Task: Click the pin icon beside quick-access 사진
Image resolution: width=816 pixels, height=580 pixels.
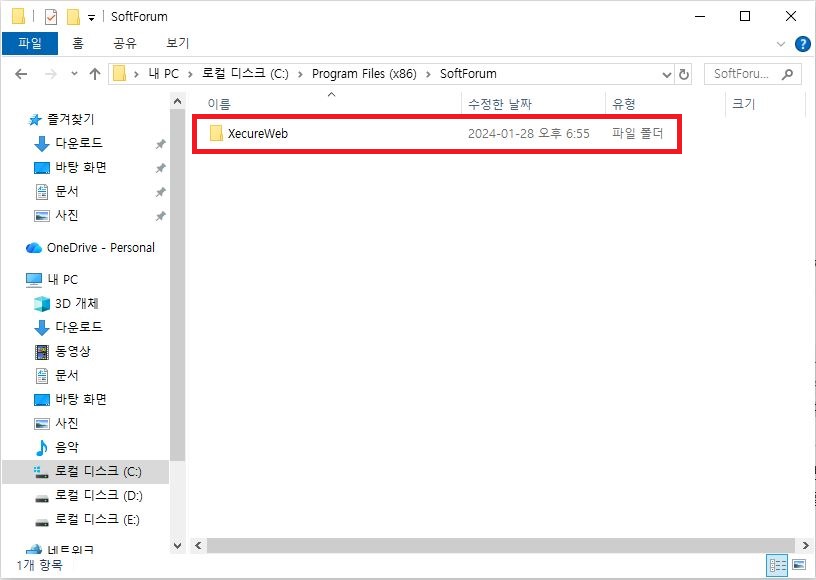Action: pyautogui.click(x=160, y=216)
